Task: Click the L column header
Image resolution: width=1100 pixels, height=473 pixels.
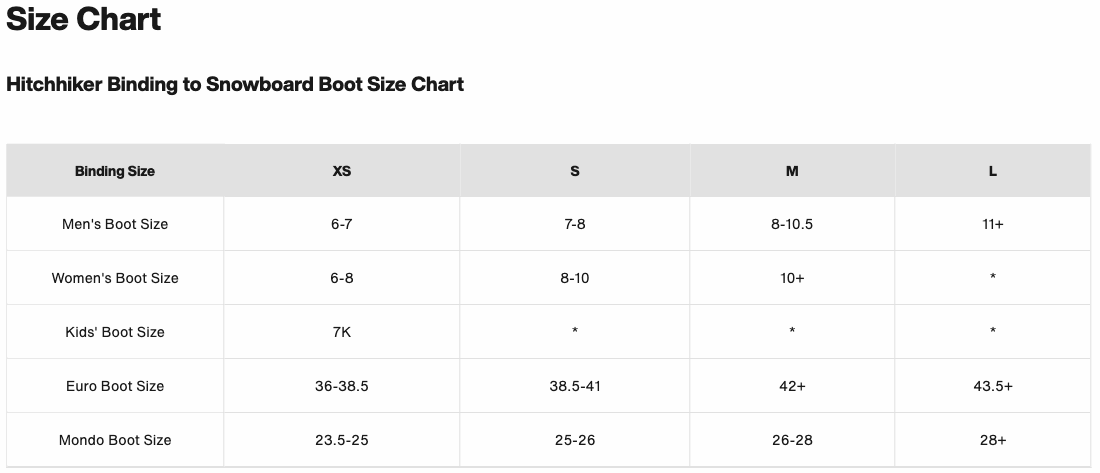Action: (993, 171)
